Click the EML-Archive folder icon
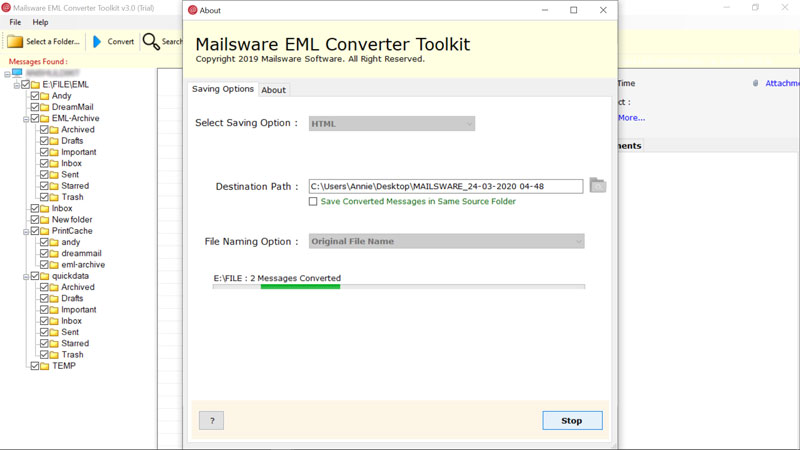Image resolution: width=800 pixels, height=450 pixels. pyautogui.click(x=45, y=118)
